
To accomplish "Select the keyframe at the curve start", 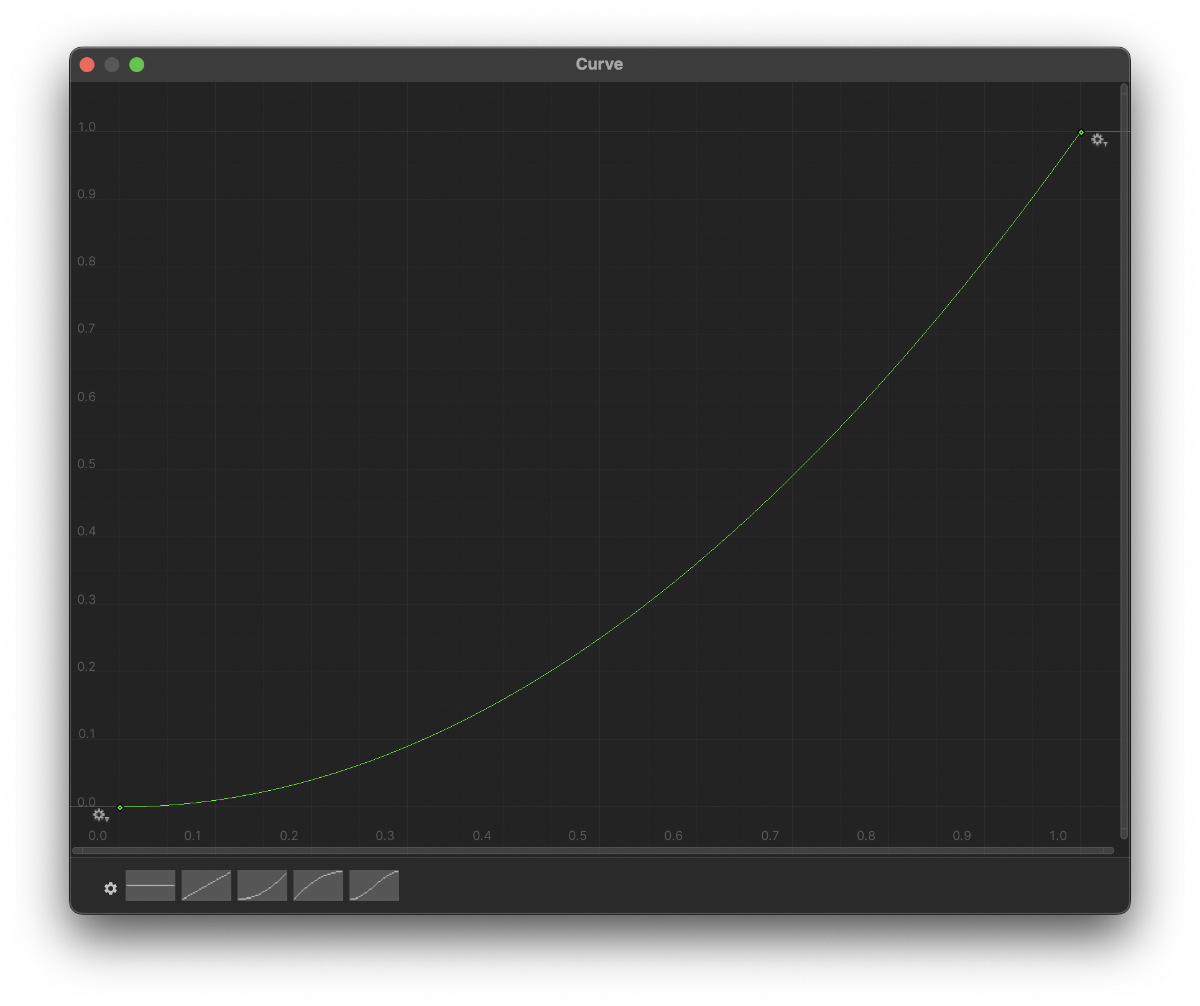I will (x=120, y=807).
